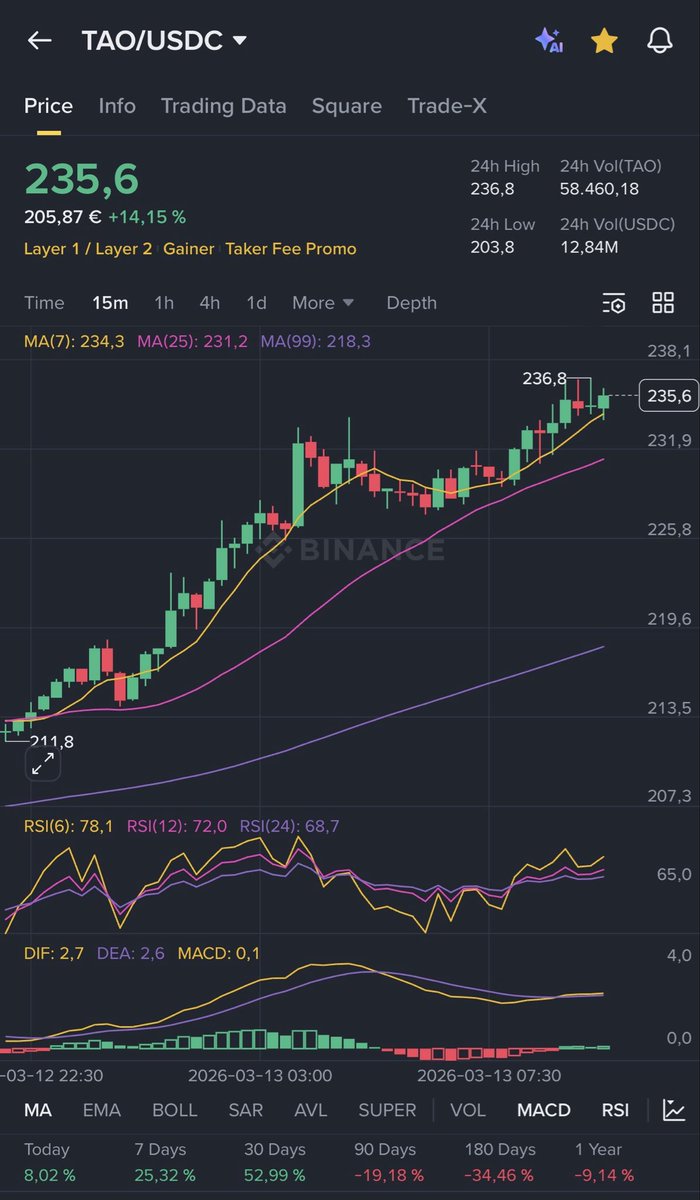The height and width of the screenshot is (1200, 700).
Task: Open price alerts bell icon
Action: click(659, 41)
